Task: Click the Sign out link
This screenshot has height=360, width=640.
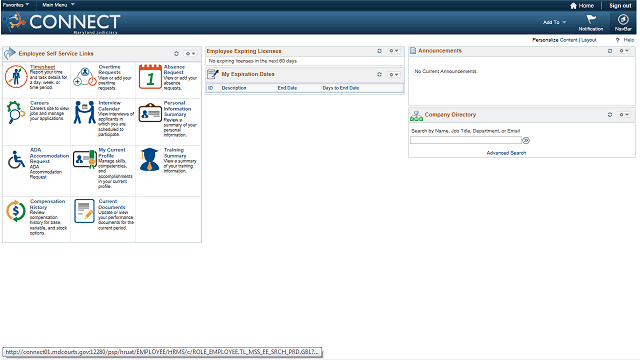Action: coord(620,5)
